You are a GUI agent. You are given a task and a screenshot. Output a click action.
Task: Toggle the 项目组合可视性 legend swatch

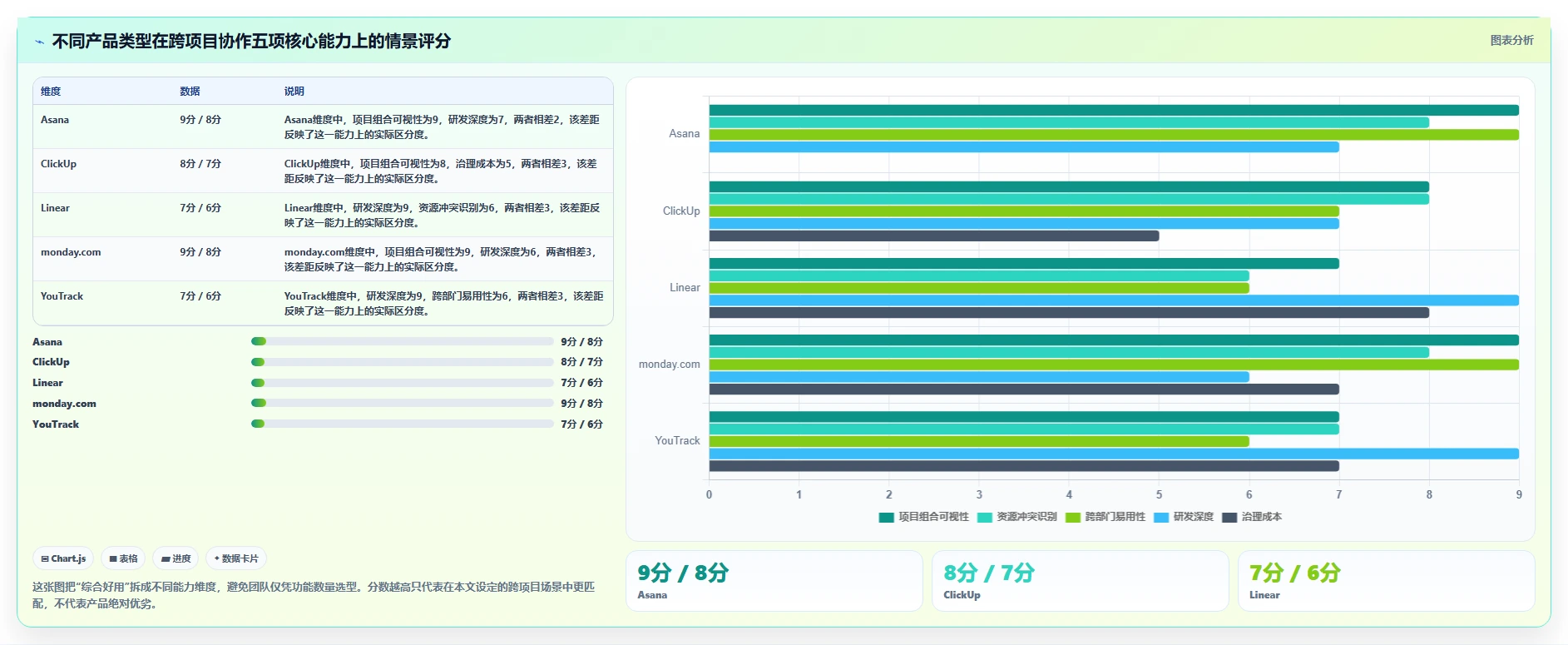tap(886, 517)
